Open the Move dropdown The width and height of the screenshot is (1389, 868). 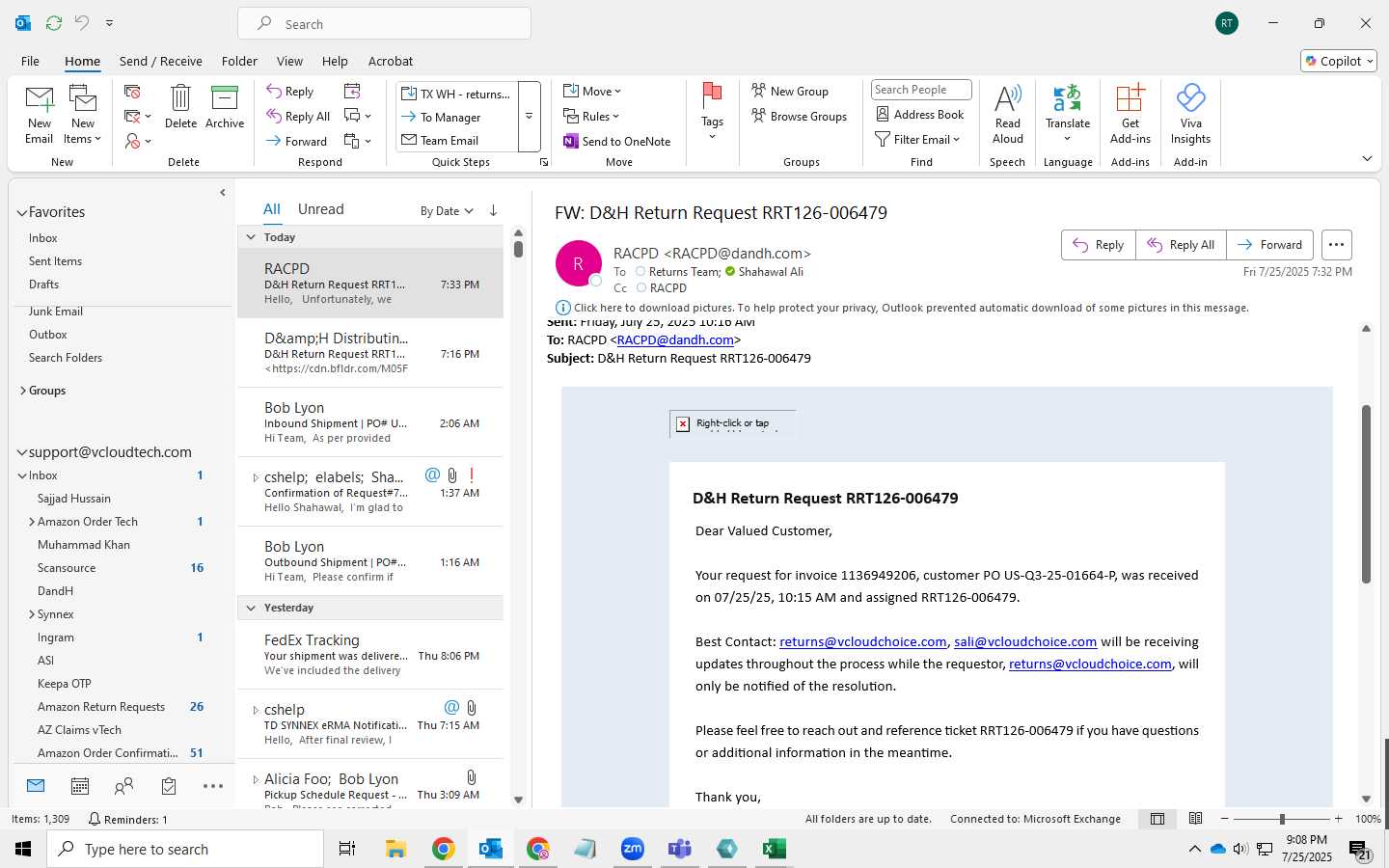(592, 91)
